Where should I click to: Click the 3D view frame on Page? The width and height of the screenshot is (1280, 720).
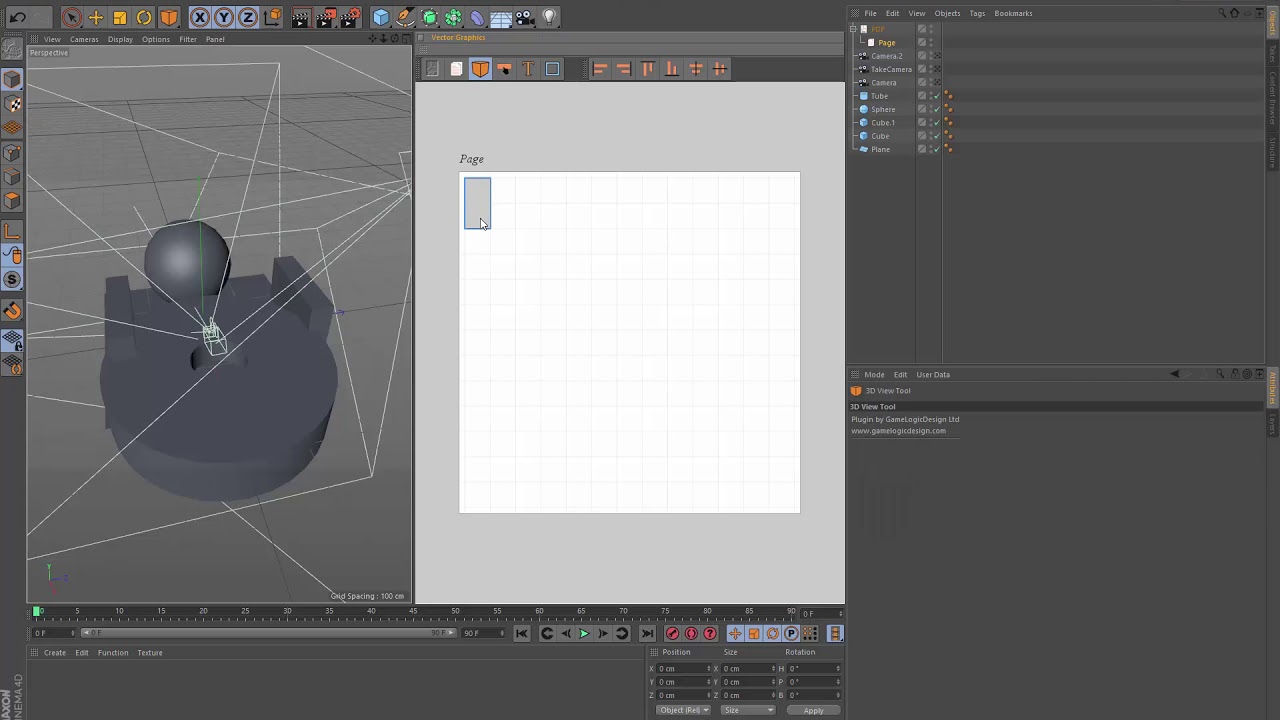point(477,203)
